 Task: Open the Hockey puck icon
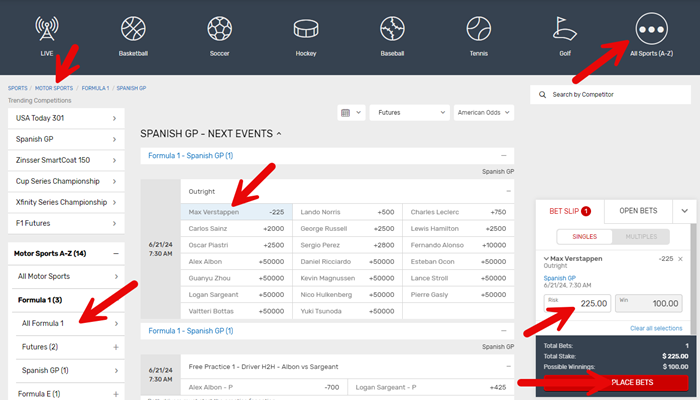(x=306, y=28)
